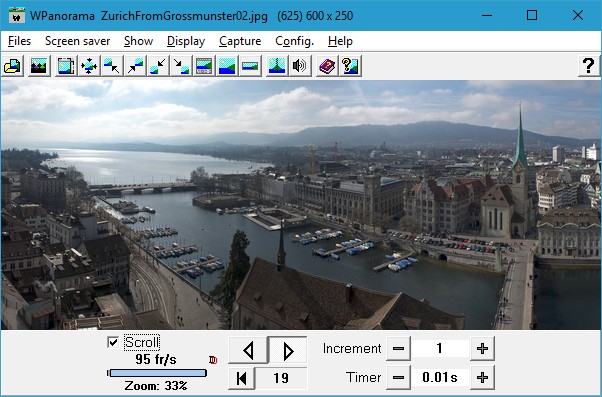Click the 95 fr/s frame rate text
The height and width of the screenshot is (397, 602).
(x=156, y=359)
